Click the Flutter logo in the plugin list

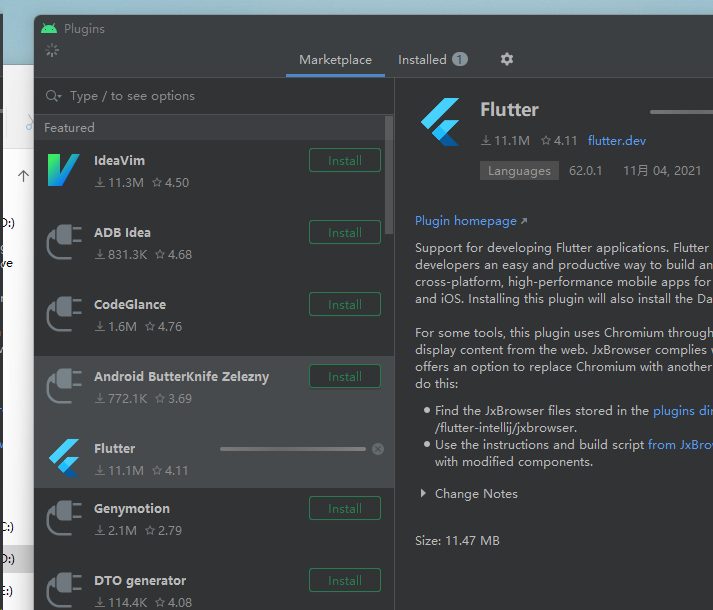pyautogui.click(x=64, y=458)
